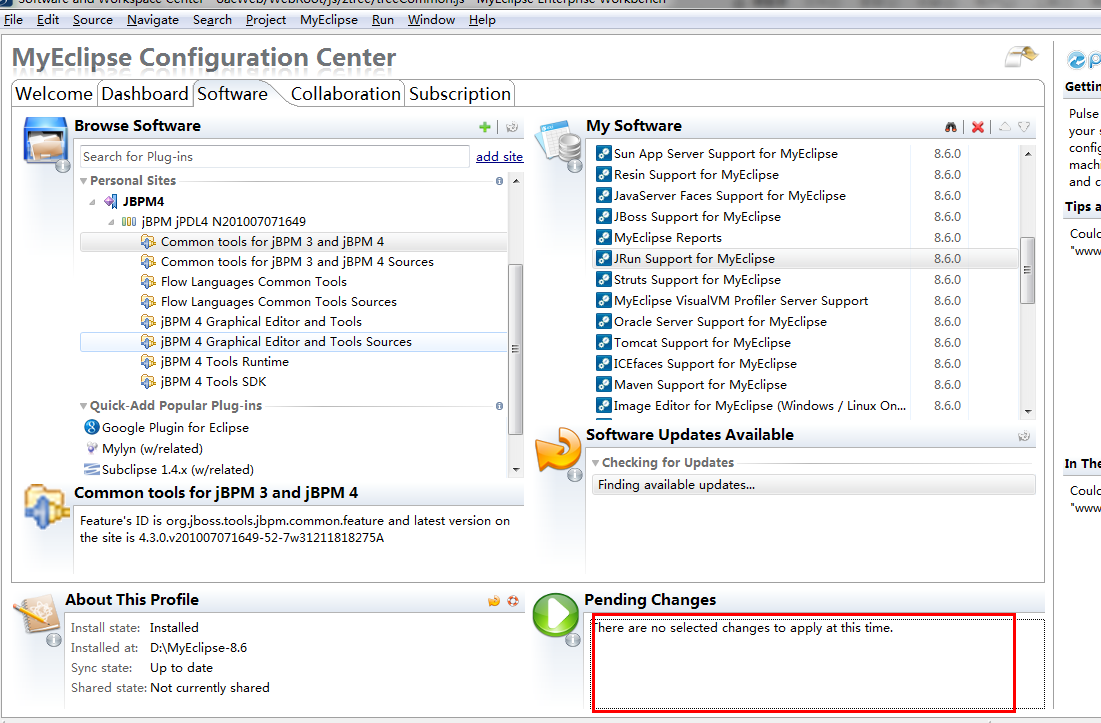Switch to the Subscription tab
This screenshot has height=723, width=1101.
460,93
